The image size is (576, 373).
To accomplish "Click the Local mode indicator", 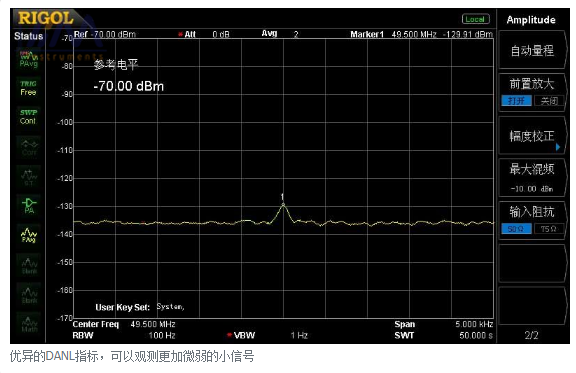I will 476,19.
